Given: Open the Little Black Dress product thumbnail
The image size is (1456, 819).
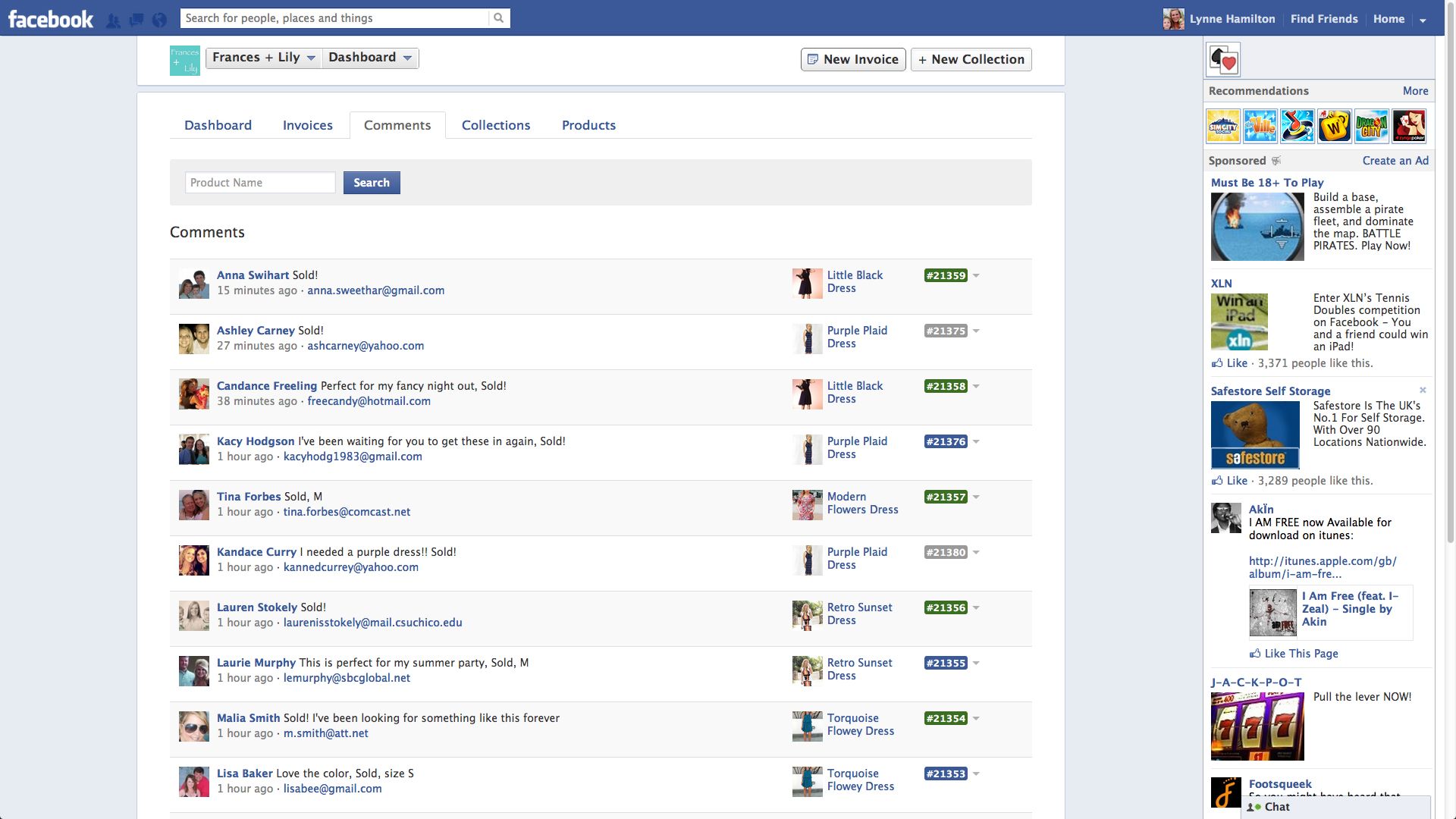Looking at the screenshot, I should (x=807, y=283).
